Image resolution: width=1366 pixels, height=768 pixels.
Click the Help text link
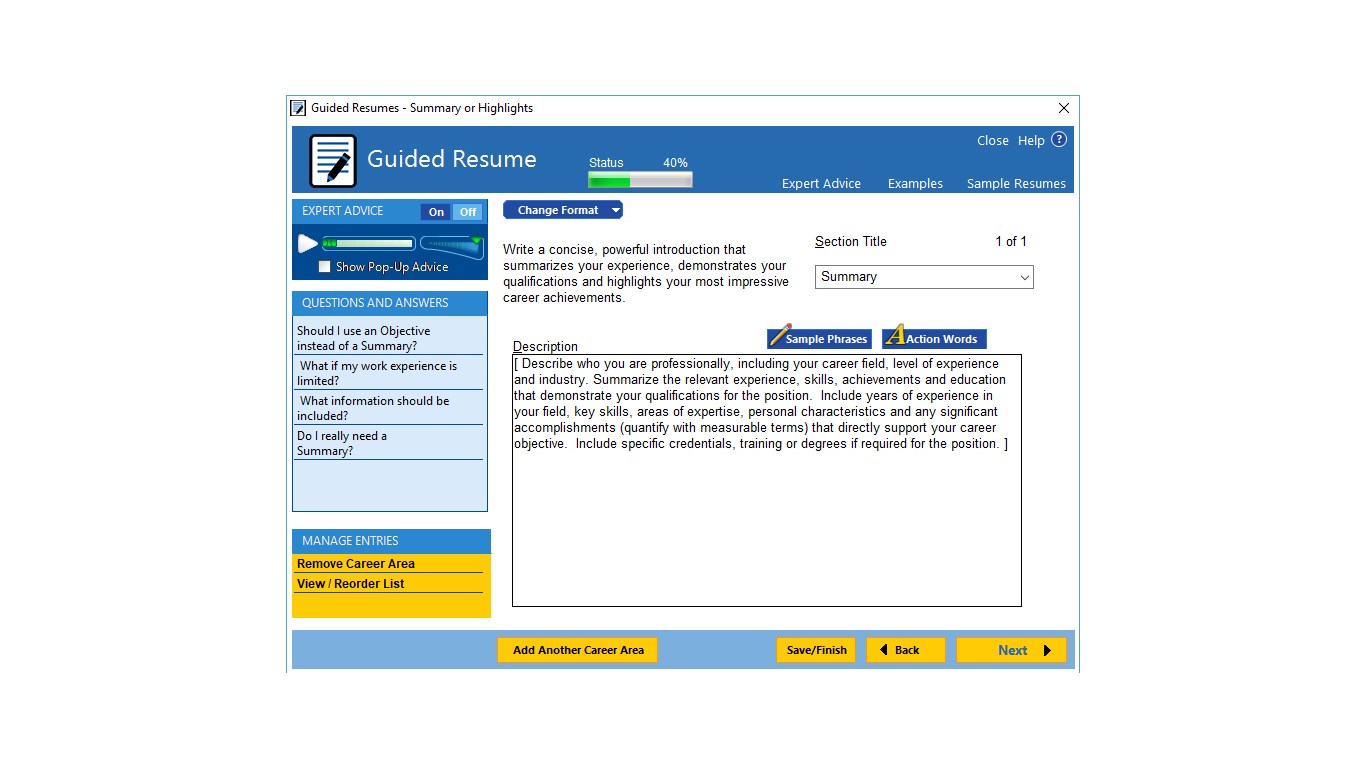1031,141
